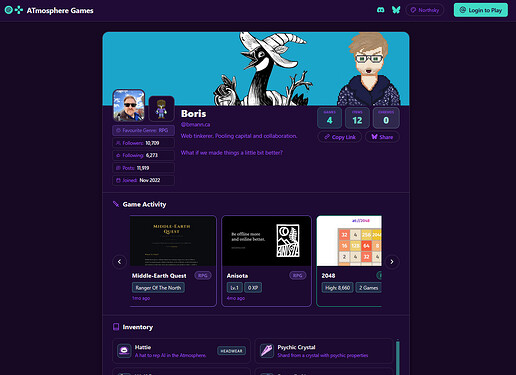This screenshot has height=375, width=516.
Task: Show previous game activity cards
Action: pyautogui.click(x=119, y=262)
